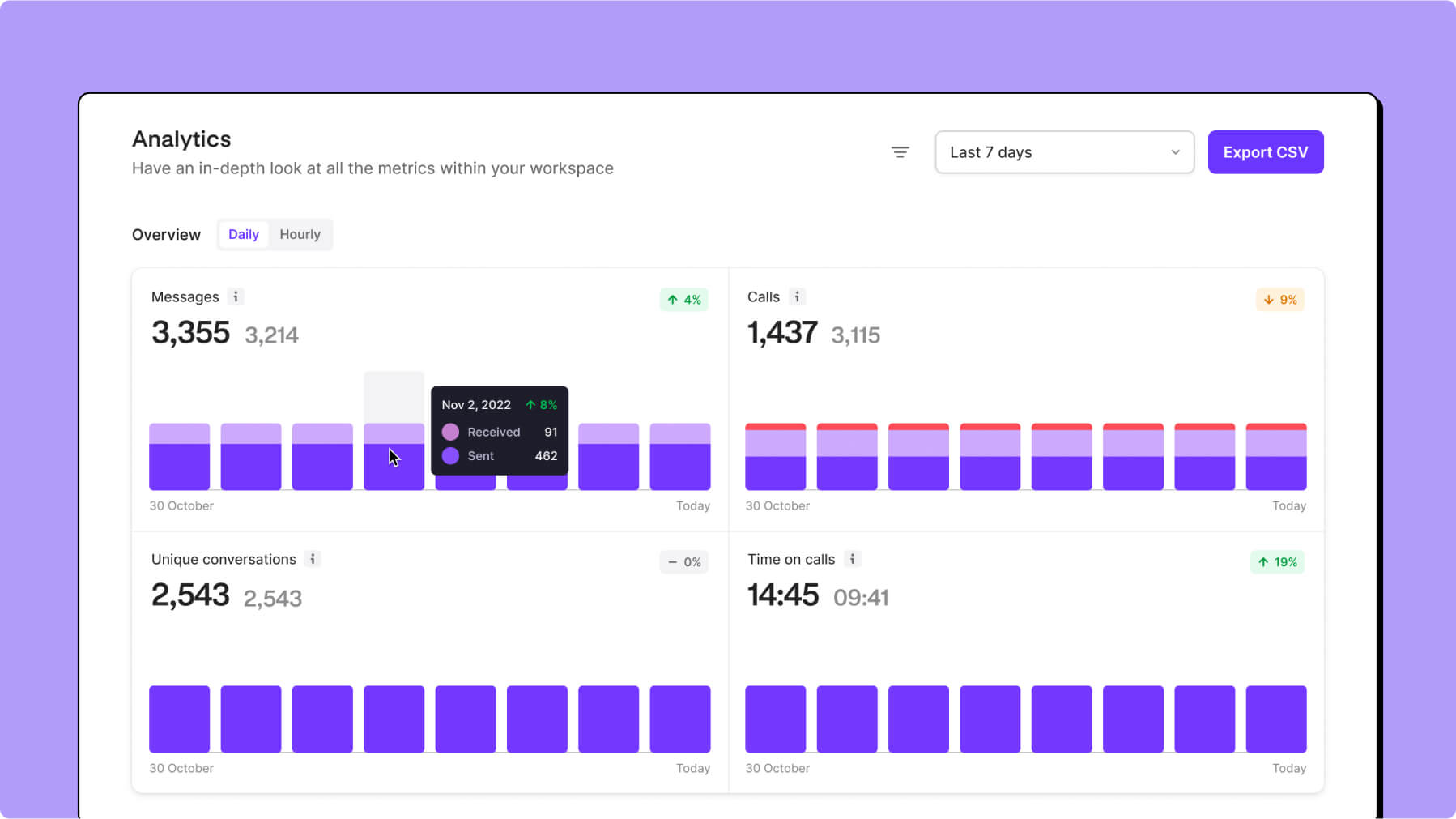Screen dimensions: 1456x819
Task: Switch to the Hourly tab
Action: [x=300, y=234]
